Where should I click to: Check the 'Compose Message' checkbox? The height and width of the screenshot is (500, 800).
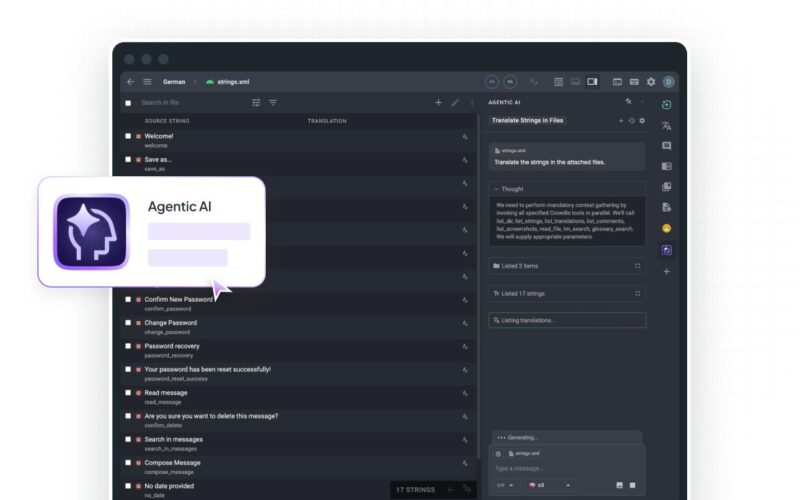(x=128, y=463)
